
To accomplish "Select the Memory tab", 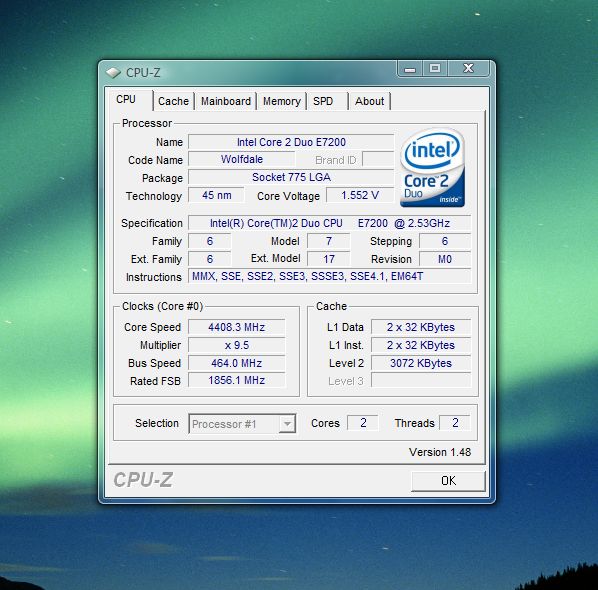I will pos(282,101).
